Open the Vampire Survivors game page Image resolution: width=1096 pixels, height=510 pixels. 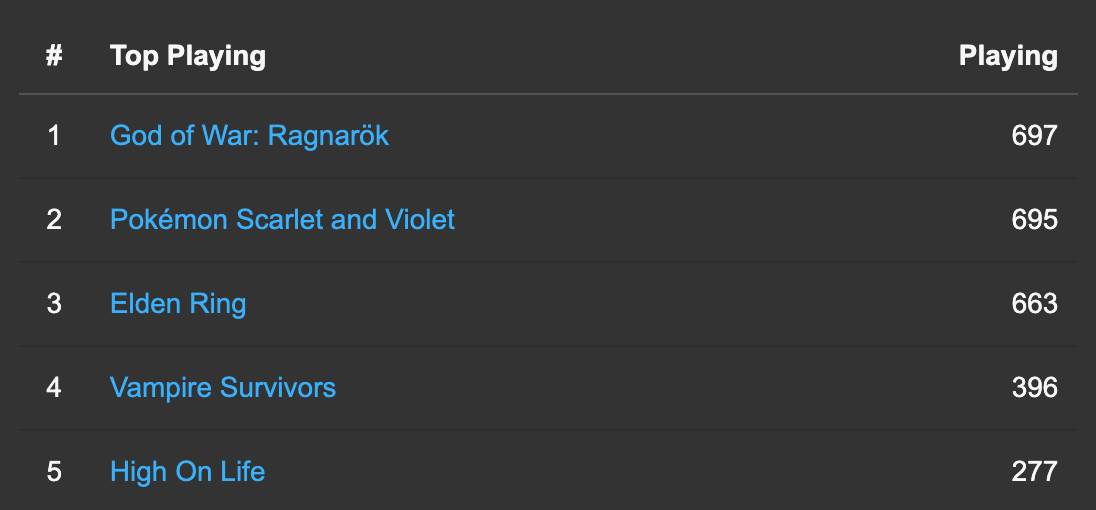(x=223, y=387)
